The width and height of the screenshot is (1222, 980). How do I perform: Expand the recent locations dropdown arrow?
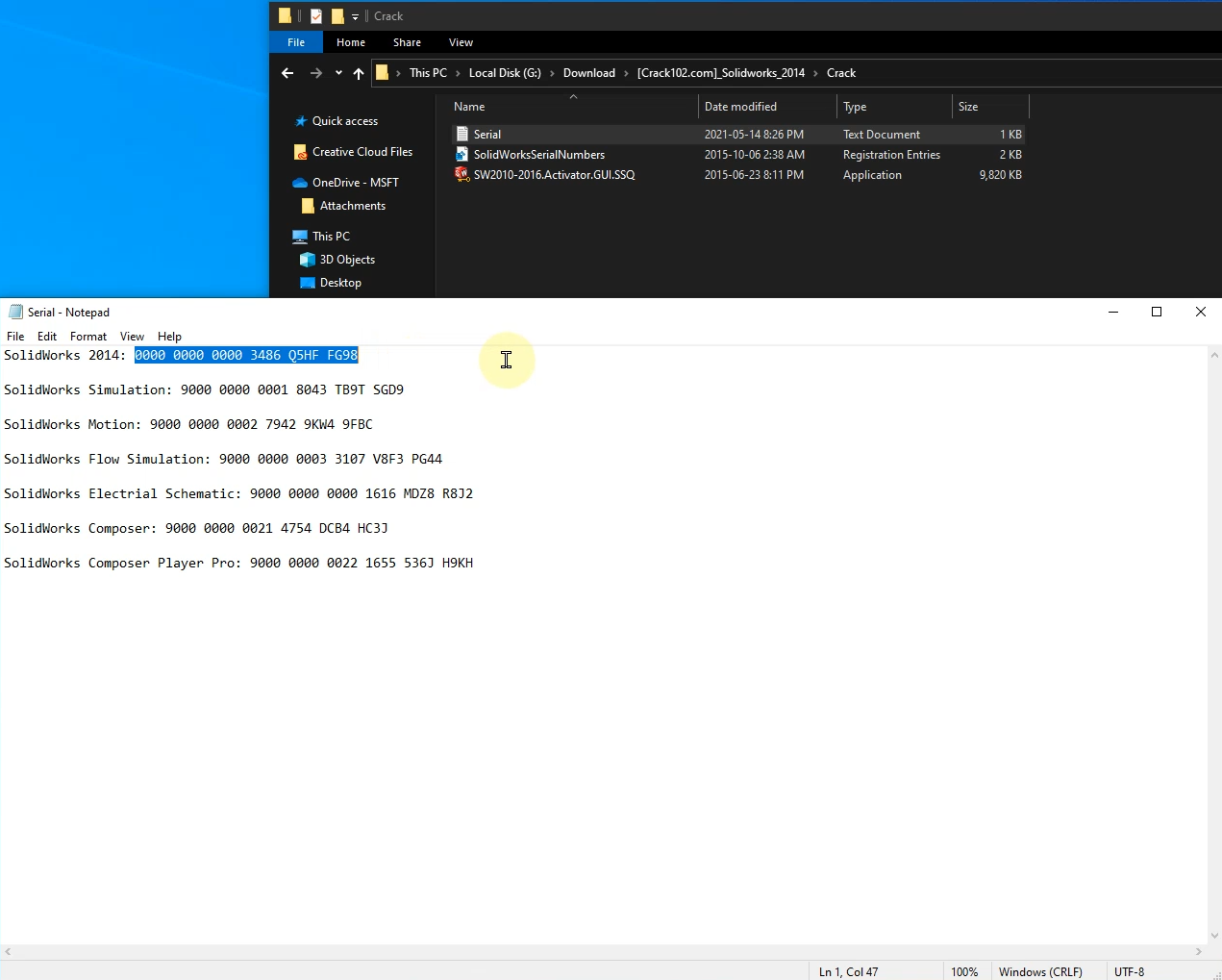[338, 73]
